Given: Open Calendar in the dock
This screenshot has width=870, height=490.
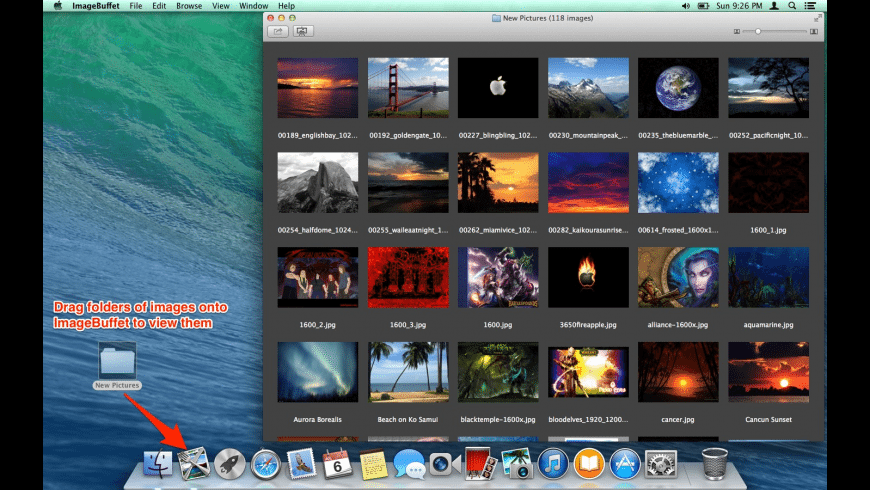Looking at the screenshot, I should coord(337,463).
